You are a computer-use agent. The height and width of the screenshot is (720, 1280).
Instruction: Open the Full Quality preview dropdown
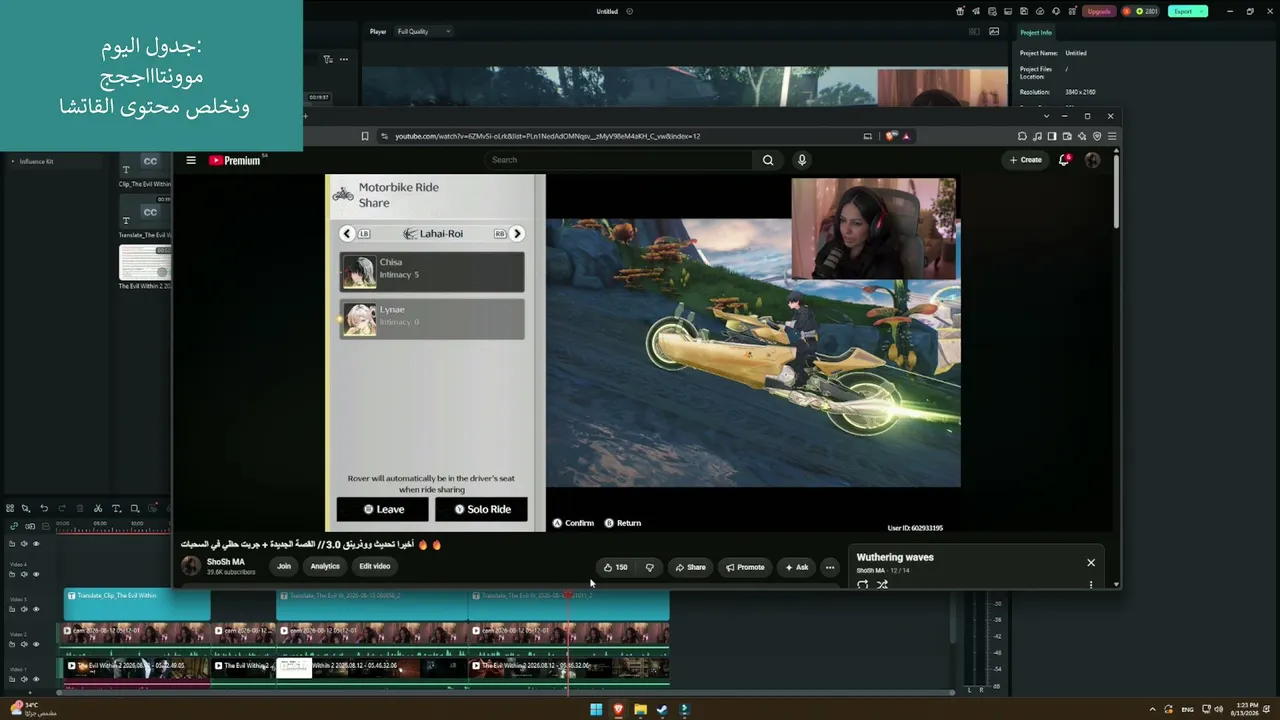[x=423, y=31]
